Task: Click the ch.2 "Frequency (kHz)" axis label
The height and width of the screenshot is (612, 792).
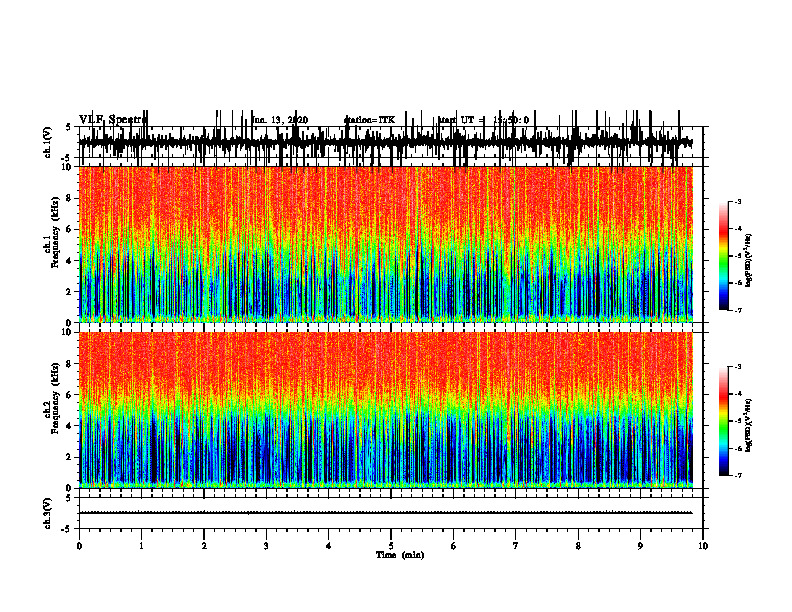Action: (56, 398)
